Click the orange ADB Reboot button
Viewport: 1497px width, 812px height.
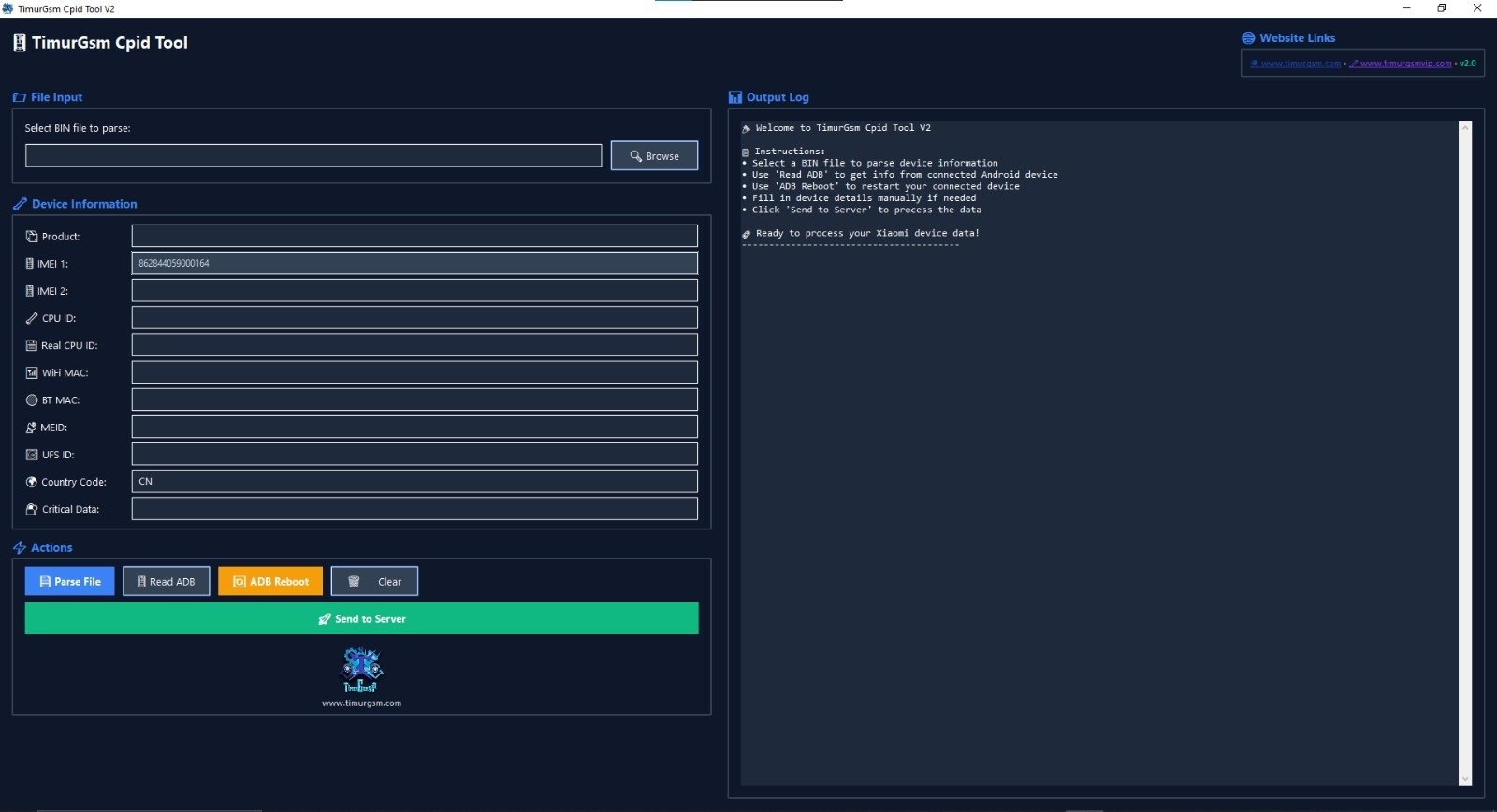tap(270, 581)
